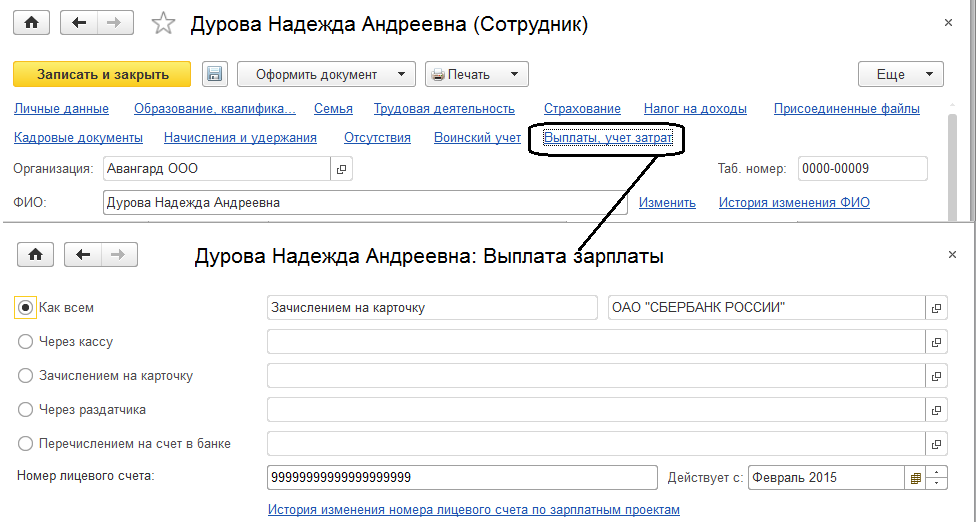Click the empty Через раздатчика field

596,410
